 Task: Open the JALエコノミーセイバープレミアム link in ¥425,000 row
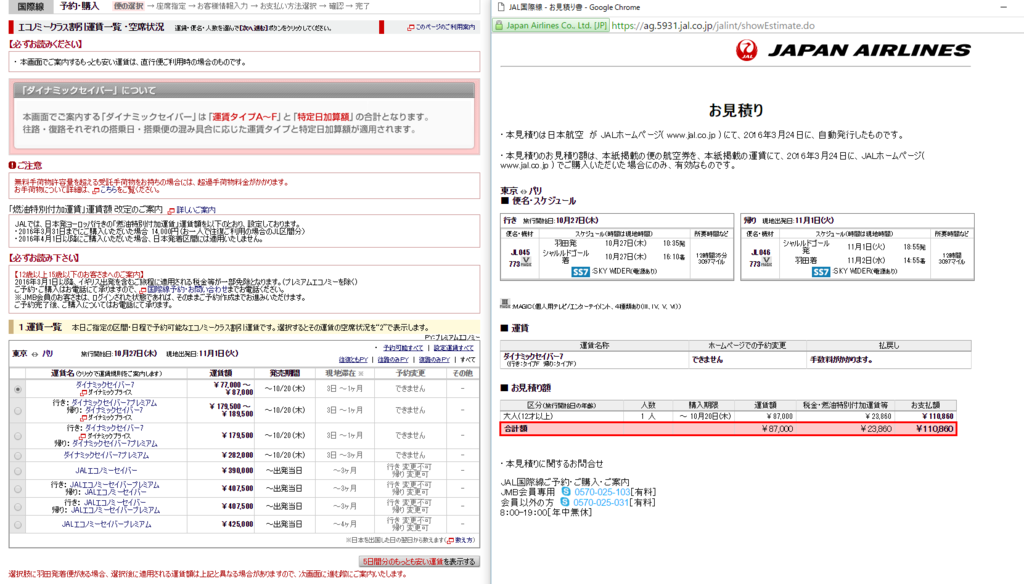tap(106, 525)
